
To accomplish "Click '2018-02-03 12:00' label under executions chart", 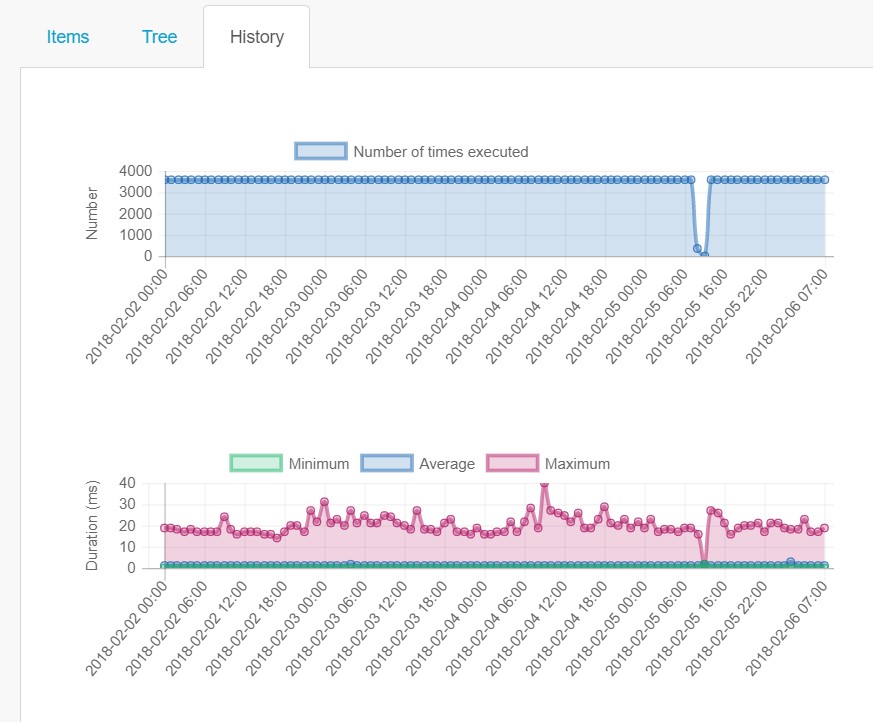I will [366, 317].
